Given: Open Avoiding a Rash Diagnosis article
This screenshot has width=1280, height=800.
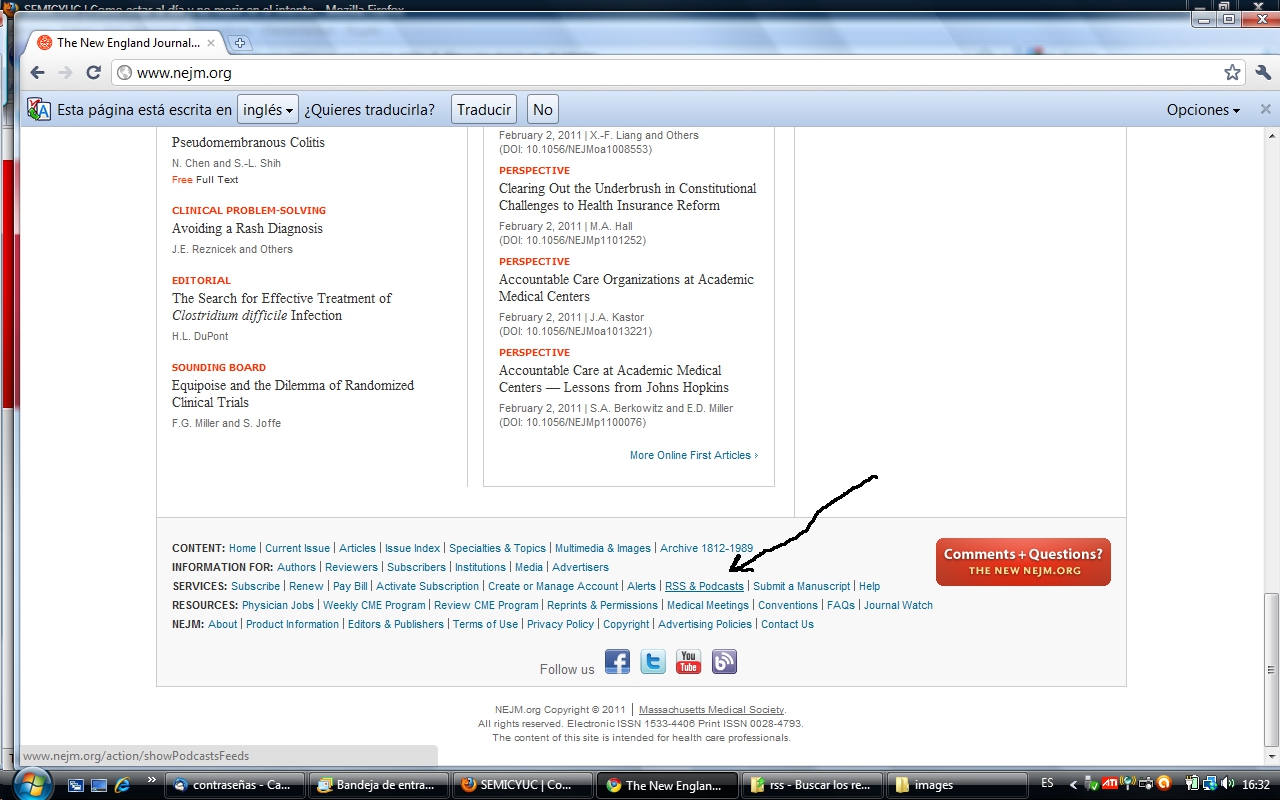Looking at the screenshot, I should pos(247,228).
